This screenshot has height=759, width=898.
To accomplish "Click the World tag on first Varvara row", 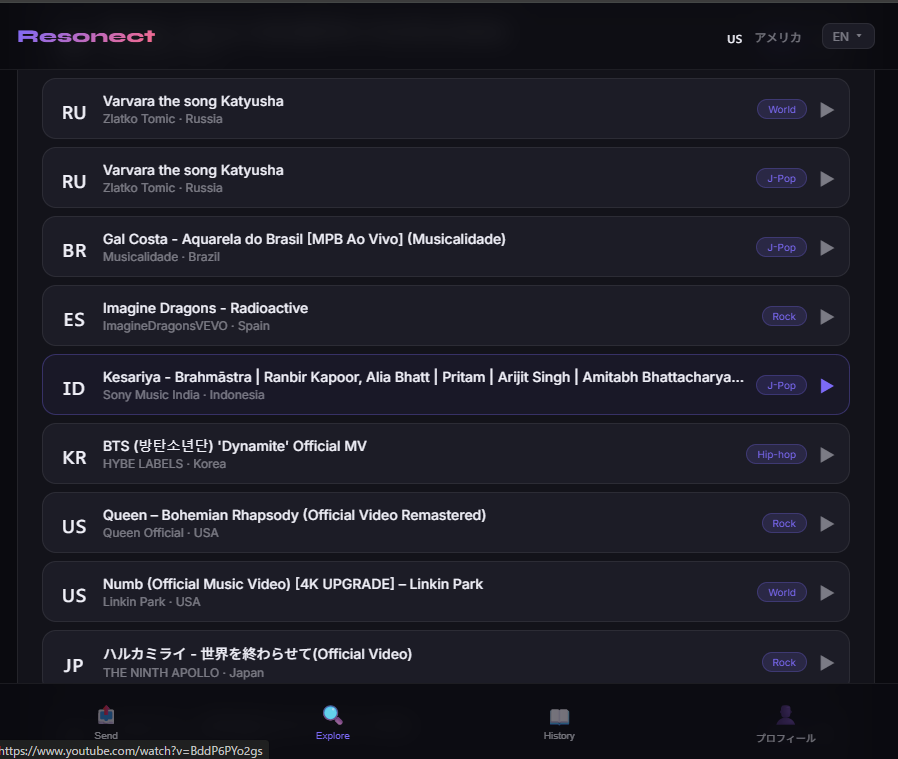I will 782,109.
